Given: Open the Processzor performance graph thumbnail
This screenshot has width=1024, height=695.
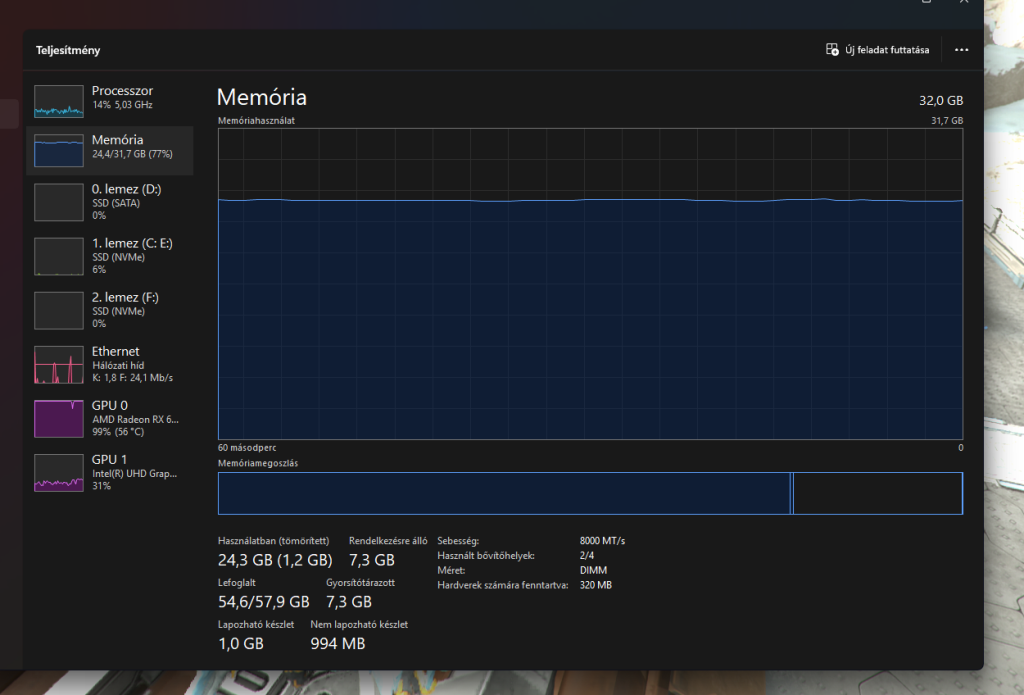Looking at the screenshot, I should pyautogui.click(x=60, y=100).
